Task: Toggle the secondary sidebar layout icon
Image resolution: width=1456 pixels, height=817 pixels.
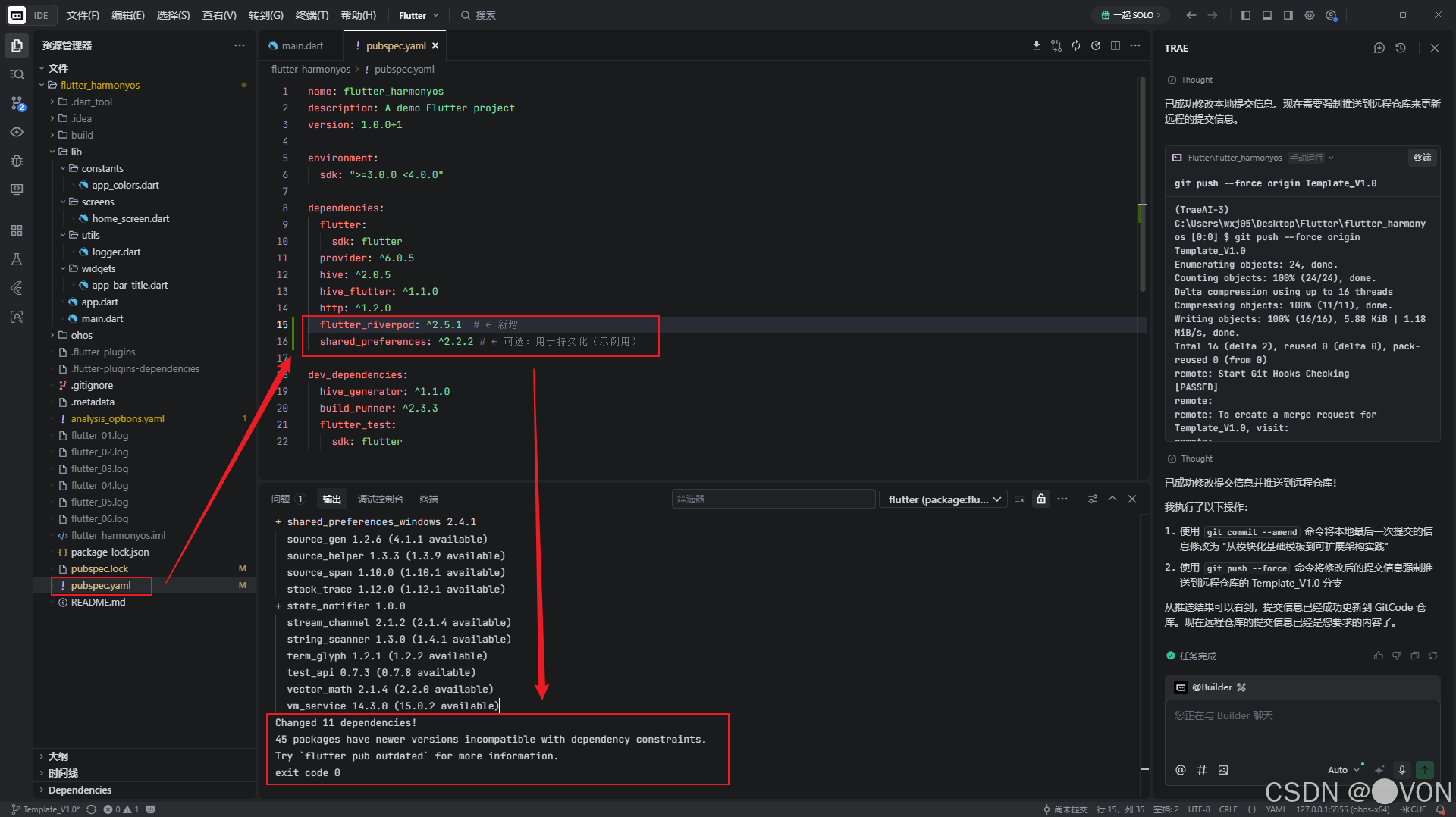Action: [1288, 15]
